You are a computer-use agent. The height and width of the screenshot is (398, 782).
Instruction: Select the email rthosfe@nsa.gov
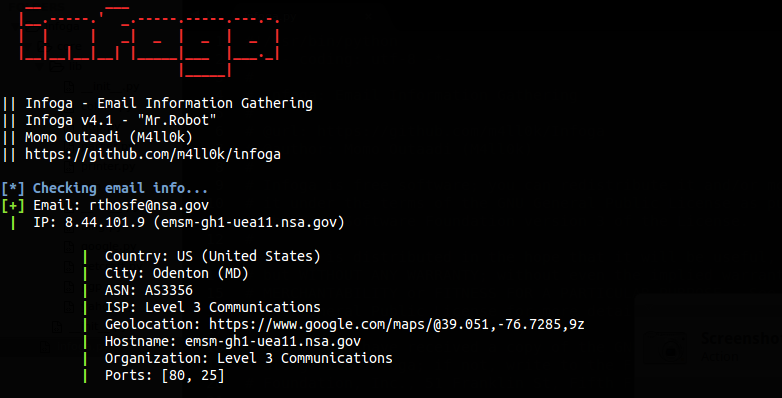pos(149,205)
